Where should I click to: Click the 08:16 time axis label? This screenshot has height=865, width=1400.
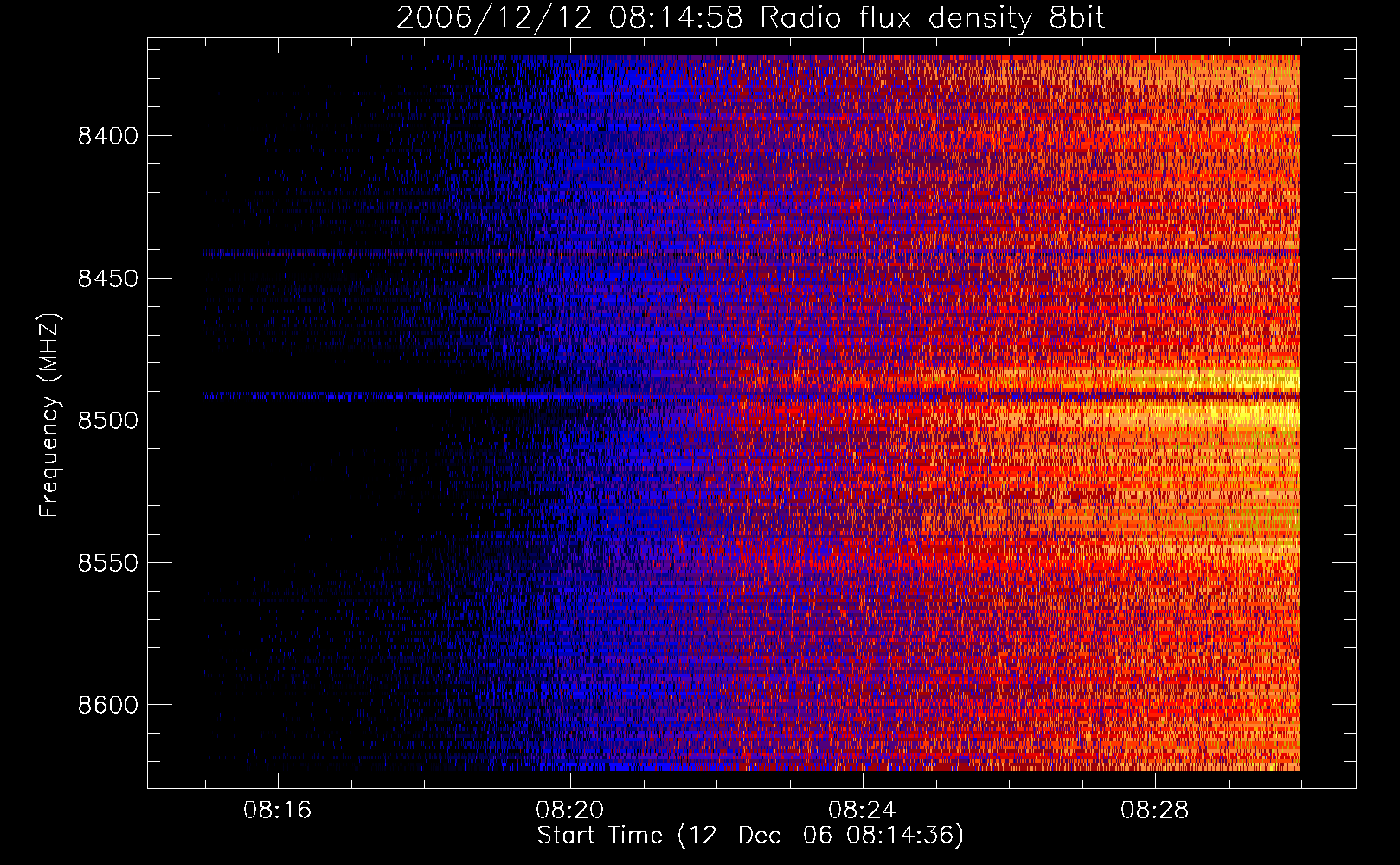click(x=277, y=811)
